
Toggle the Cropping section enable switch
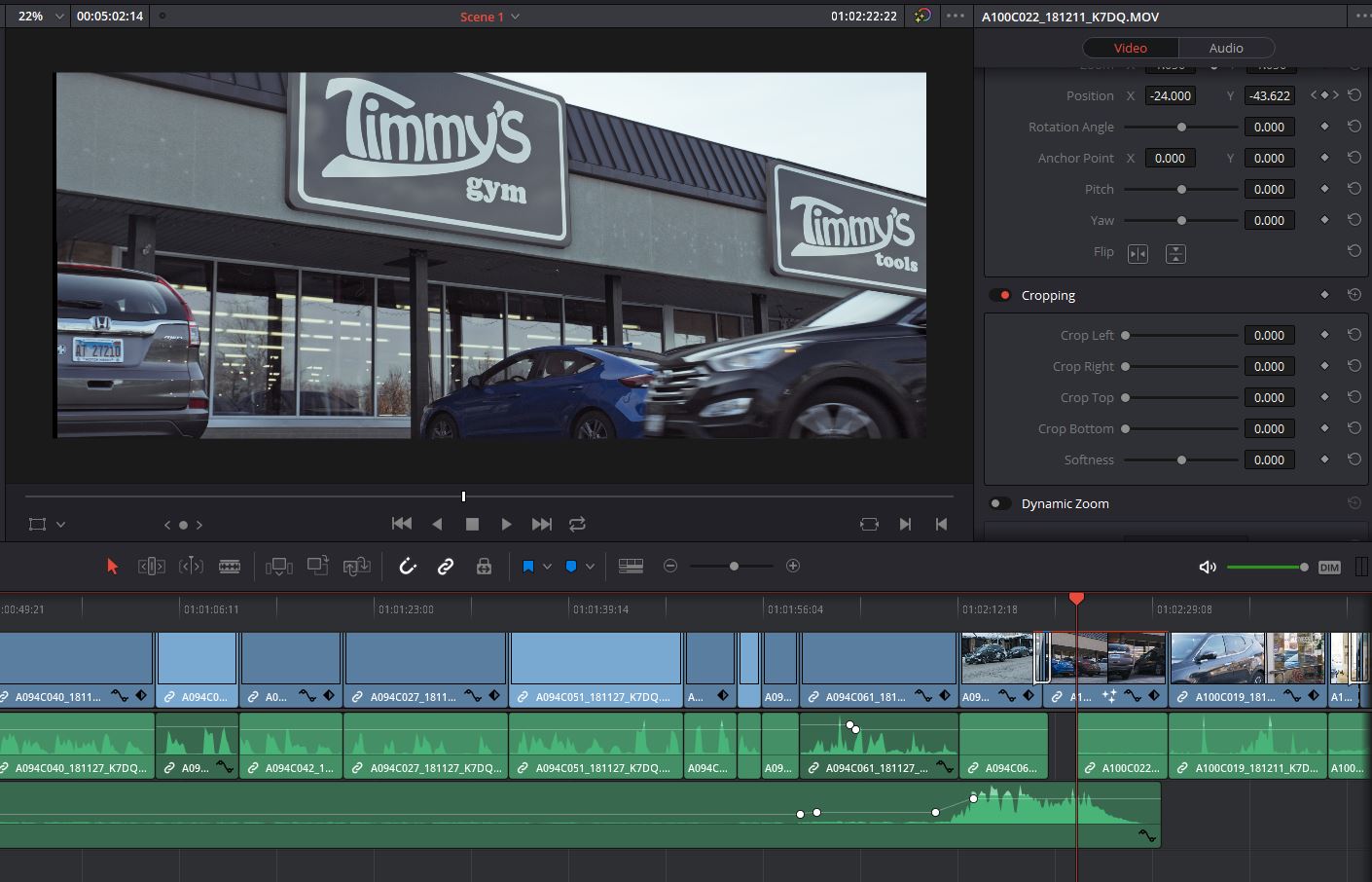[x=1000, y=295]
